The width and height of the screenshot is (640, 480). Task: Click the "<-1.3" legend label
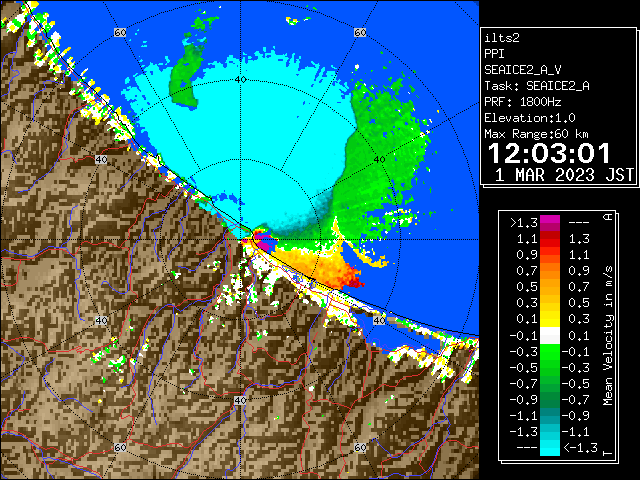[580, 448]
